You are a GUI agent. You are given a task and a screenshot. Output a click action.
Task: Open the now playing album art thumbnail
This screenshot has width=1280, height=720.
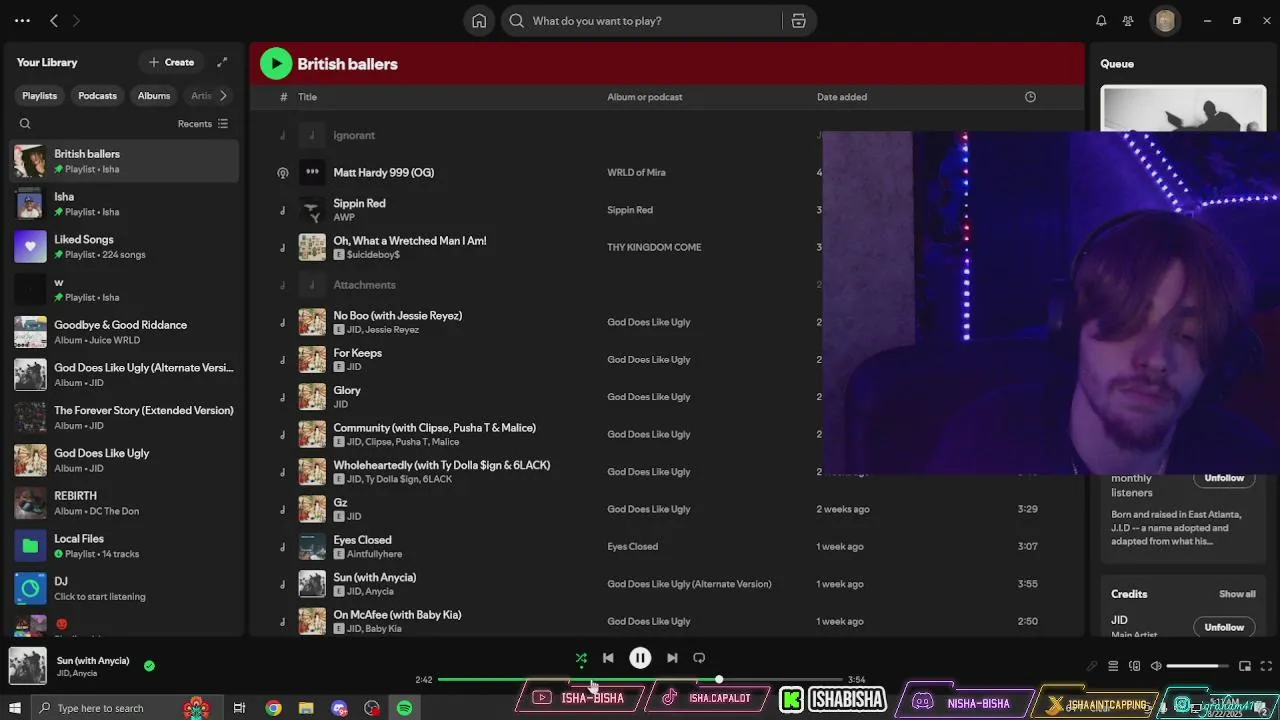point(28,666)
